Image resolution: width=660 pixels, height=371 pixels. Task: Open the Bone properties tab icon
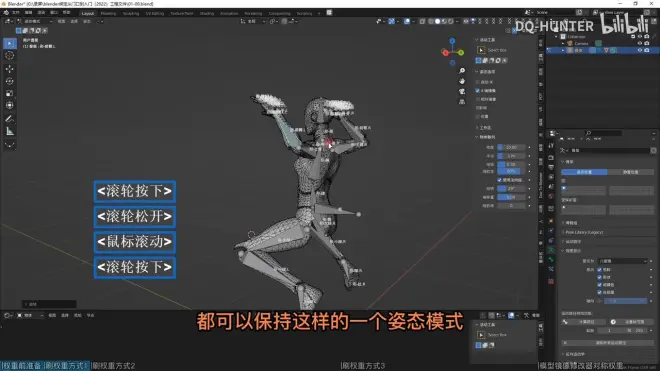coord(551,260)
